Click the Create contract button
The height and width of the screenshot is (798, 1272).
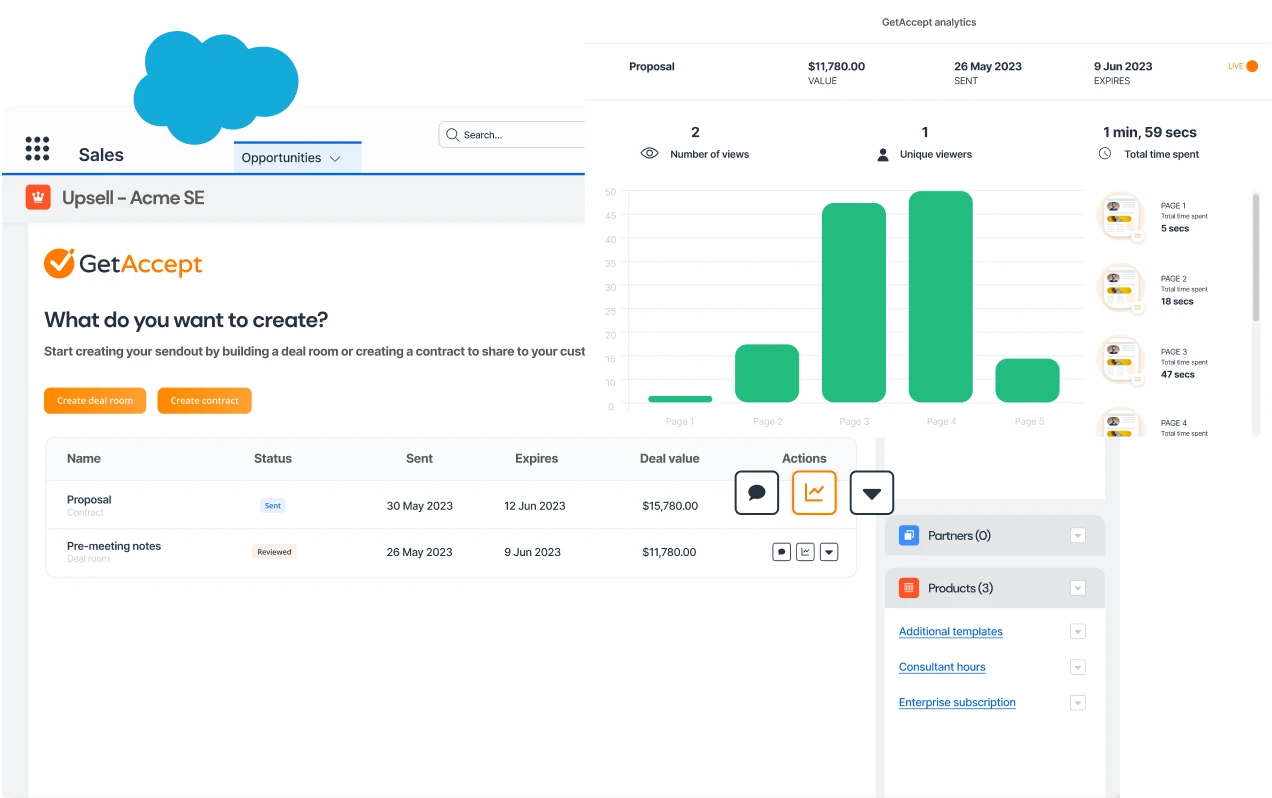pyautogui.click(x=204, y=400)
